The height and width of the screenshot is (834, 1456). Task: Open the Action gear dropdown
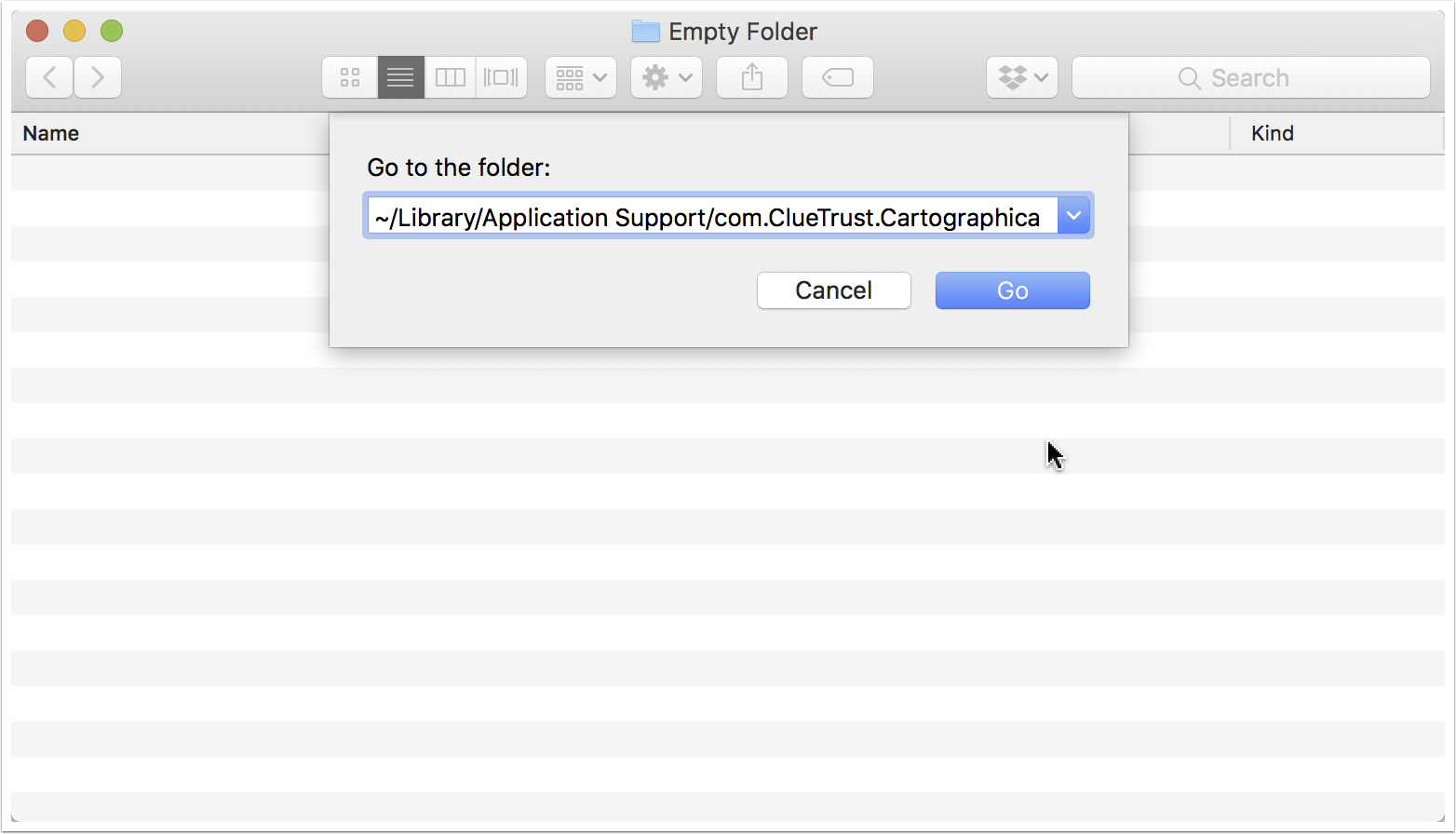pos(667,77)
